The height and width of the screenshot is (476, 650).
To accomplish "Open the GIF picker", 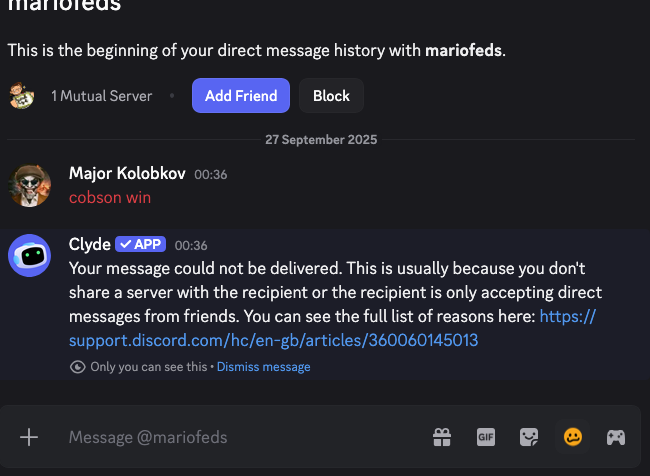I will [x=485, y=437].
